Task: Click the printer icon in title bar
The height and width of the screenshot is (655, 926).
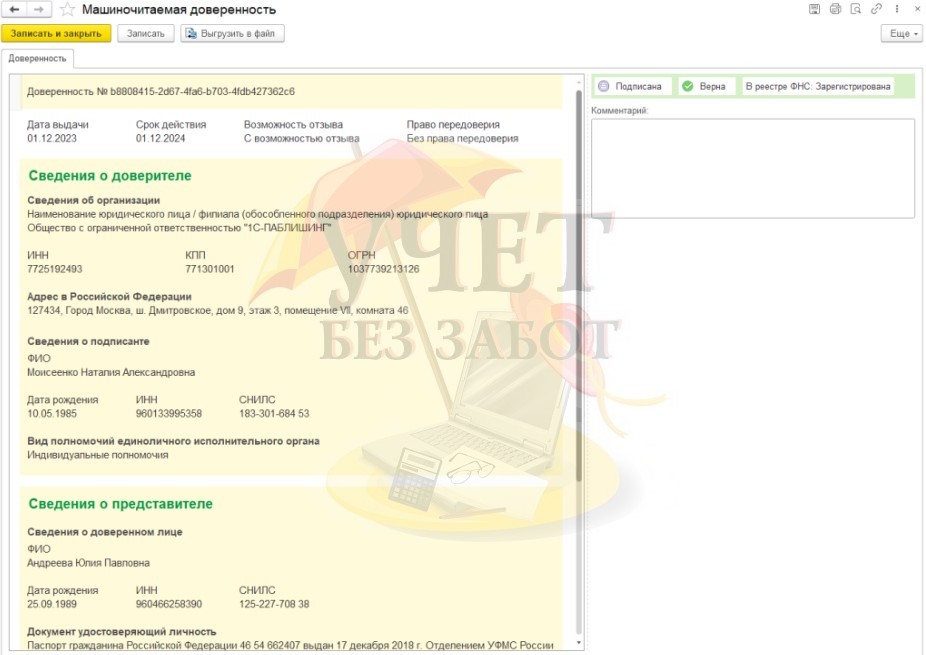Action: 835,9
